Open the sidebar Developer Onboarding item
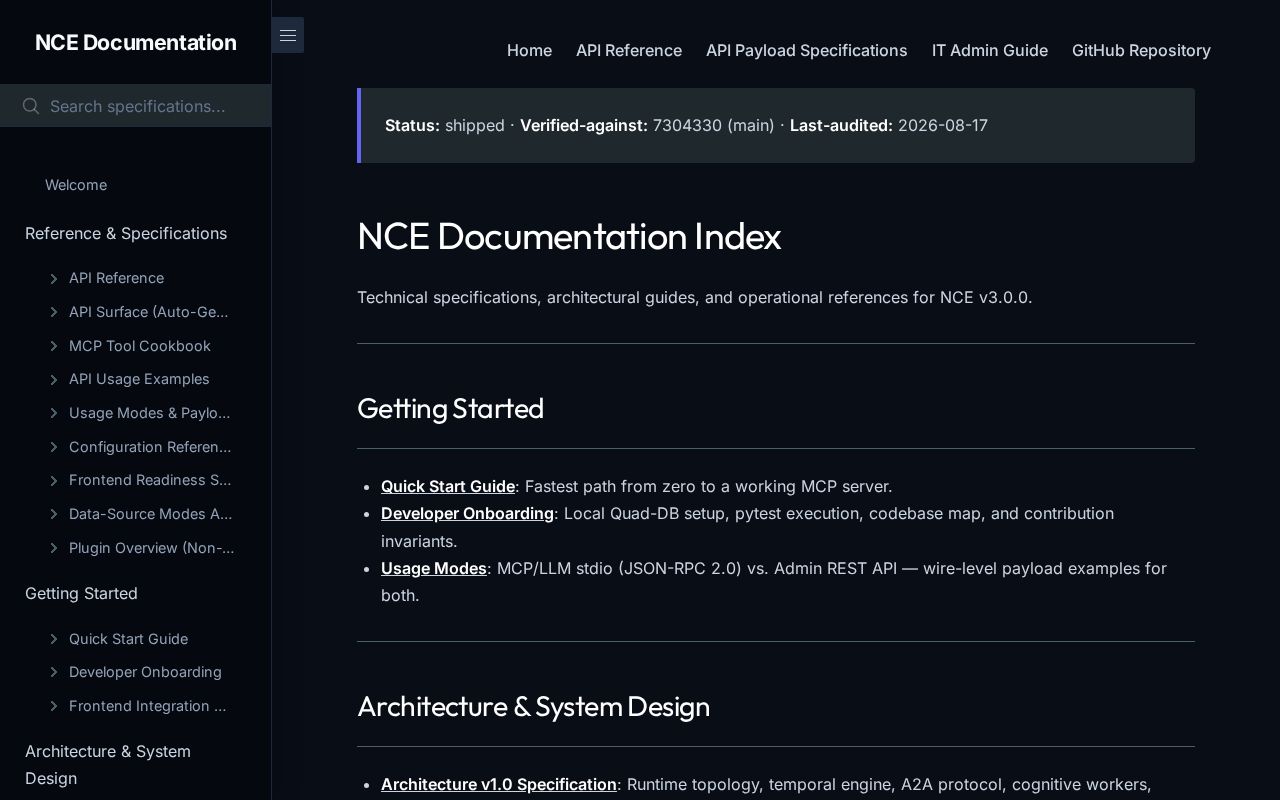This screenshot has width=1280, height=800. click(145, 672)
